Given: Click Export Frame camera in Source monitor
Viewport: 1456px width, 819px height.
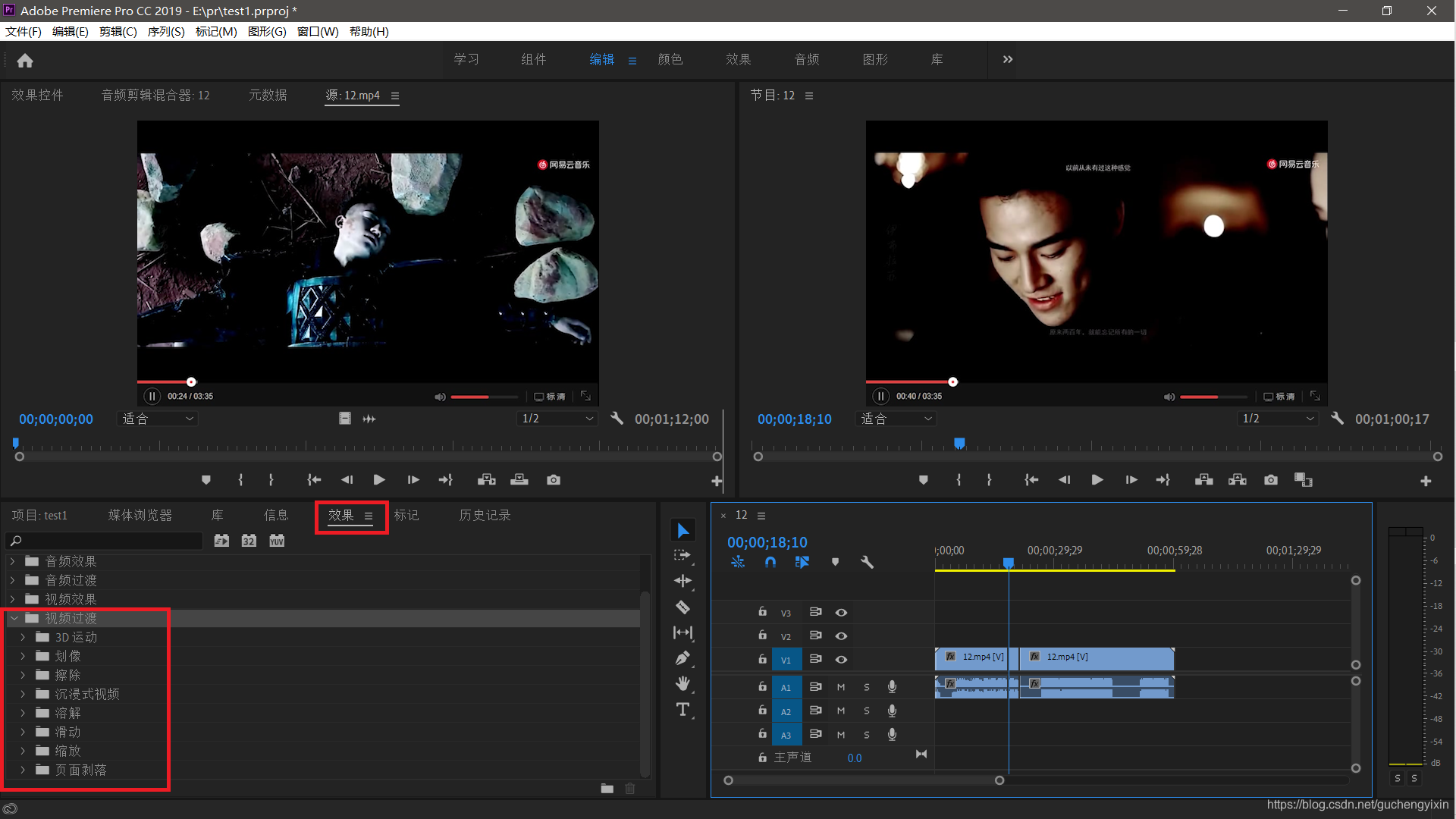Looking at the screenshot, I should pos(554,480).
